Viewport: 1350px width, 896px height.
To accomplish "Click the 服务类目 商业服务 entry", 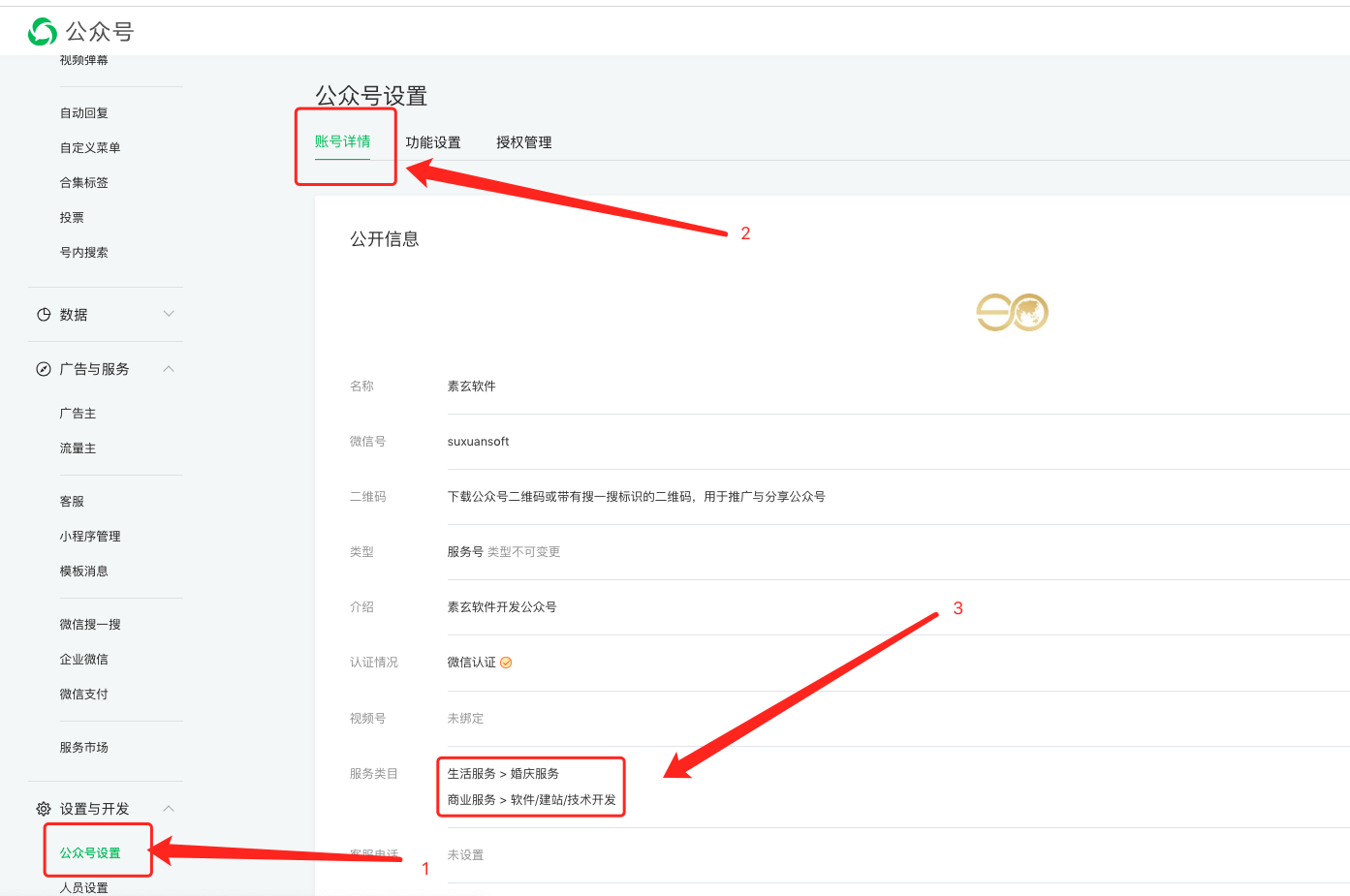I will (x=531, y=800).
